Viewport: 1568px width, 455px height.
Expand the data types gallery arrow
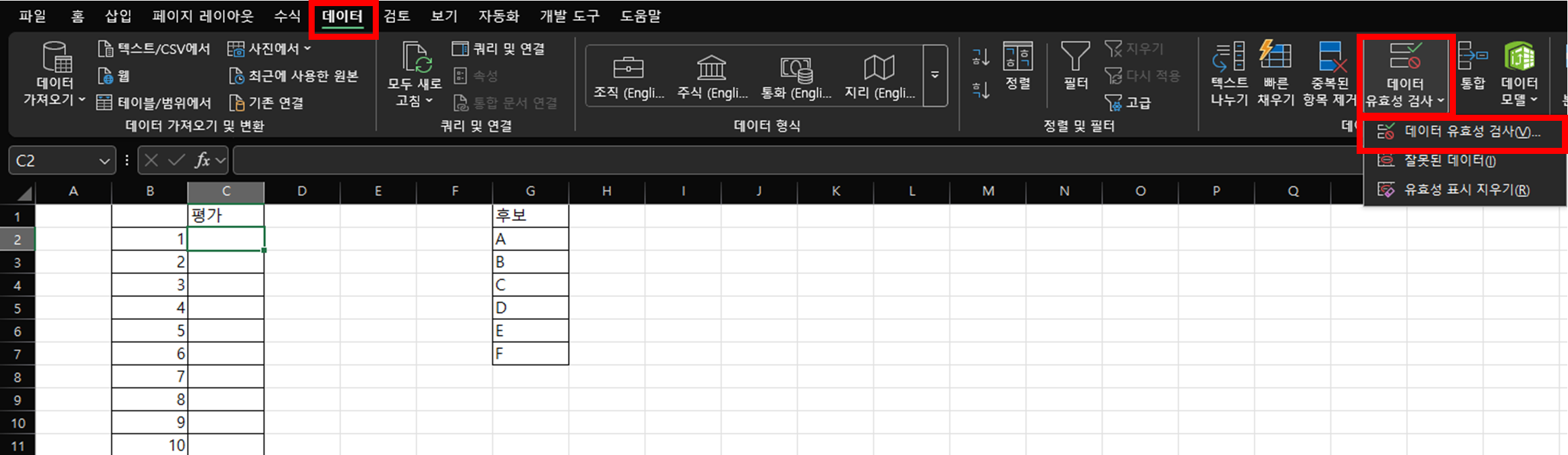click(935, 76)
